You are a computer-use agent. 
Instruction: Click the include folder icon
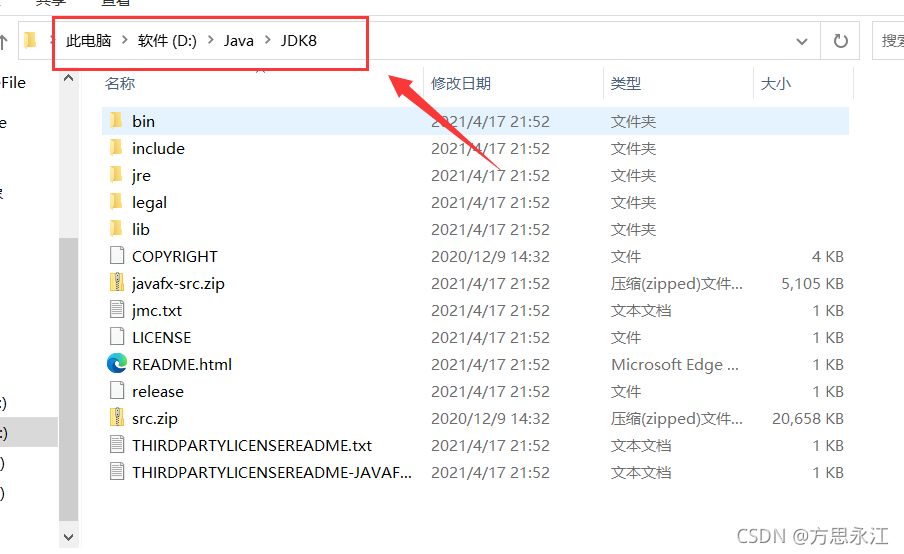116,148
